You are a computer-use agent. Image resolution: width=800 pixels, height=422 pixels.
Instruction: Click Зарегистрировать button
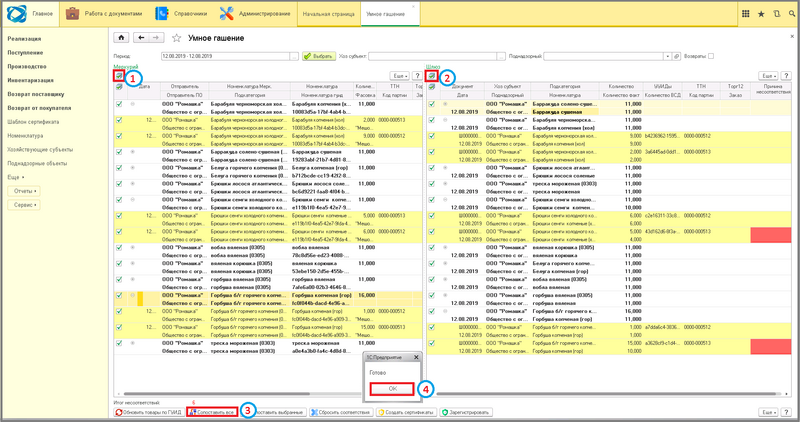(466, 412)
